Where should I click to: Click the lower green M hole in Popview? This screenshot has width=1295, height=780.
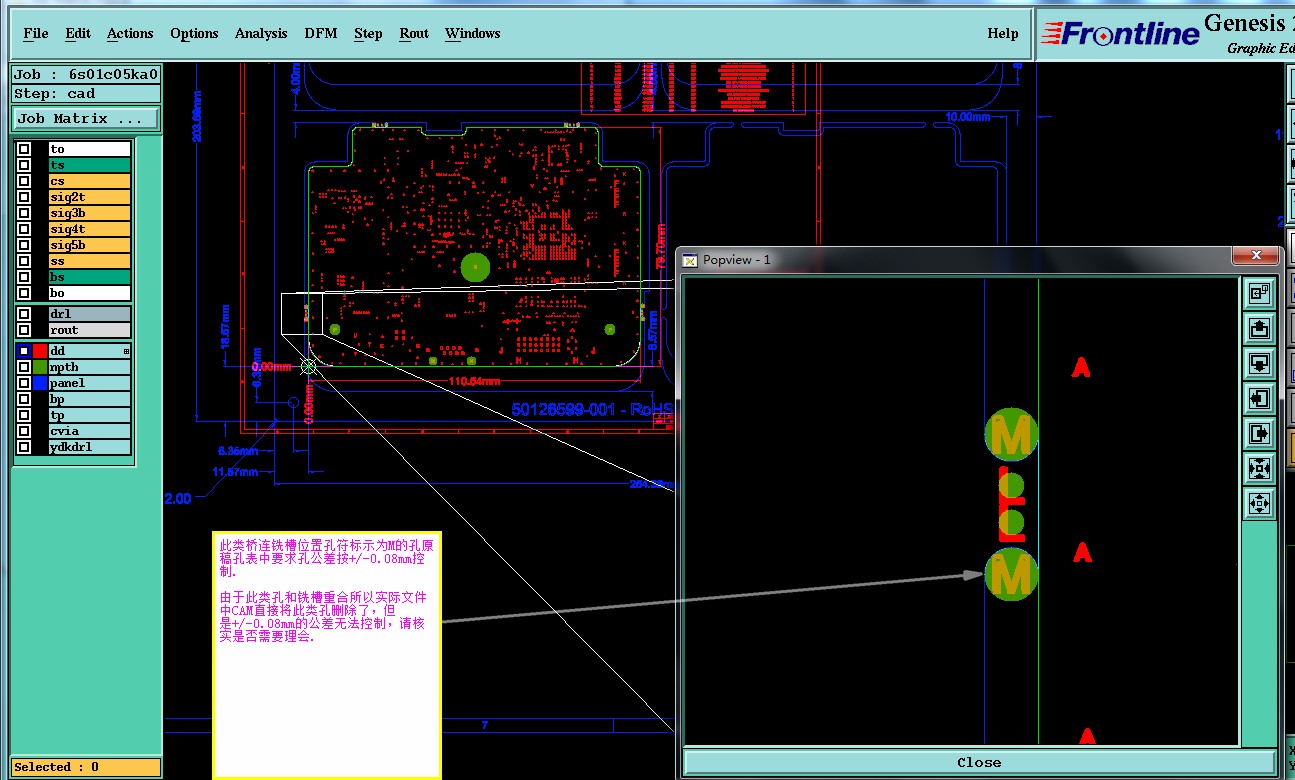click(1011, 575)
